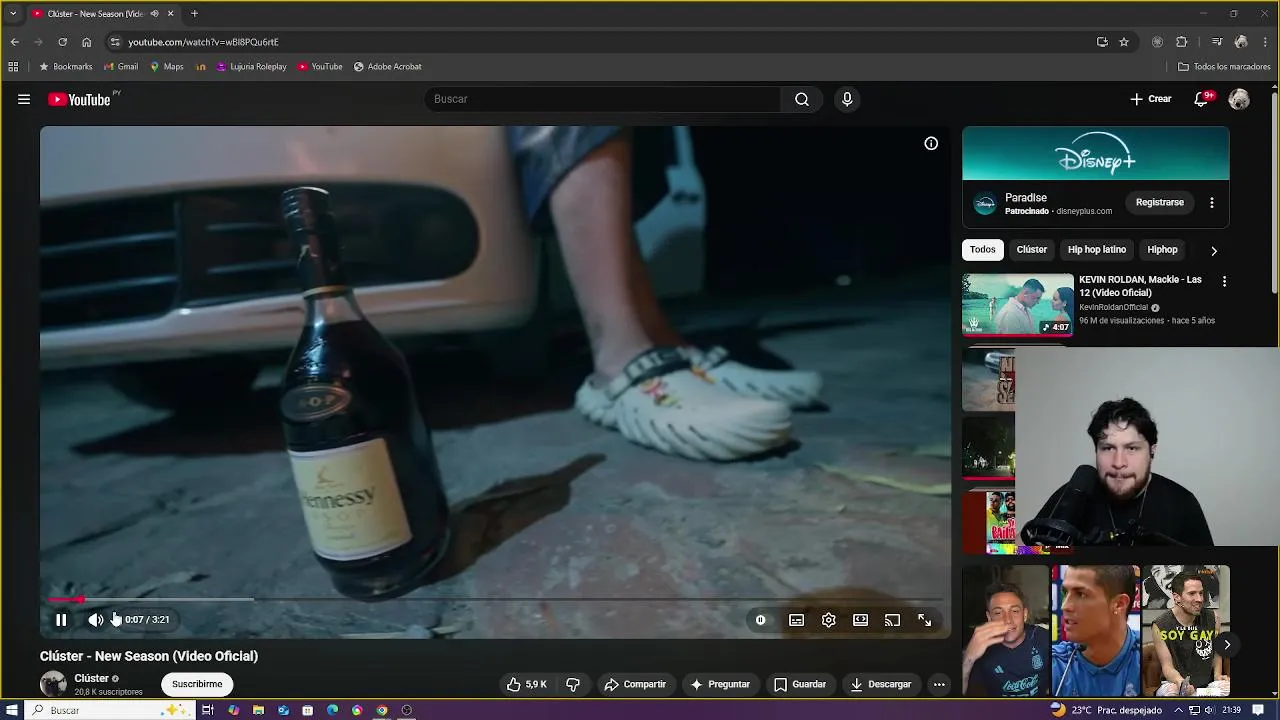Viewport: 1280px width, 720px height.
Task: Click the video info card icon
Action: 931,143
